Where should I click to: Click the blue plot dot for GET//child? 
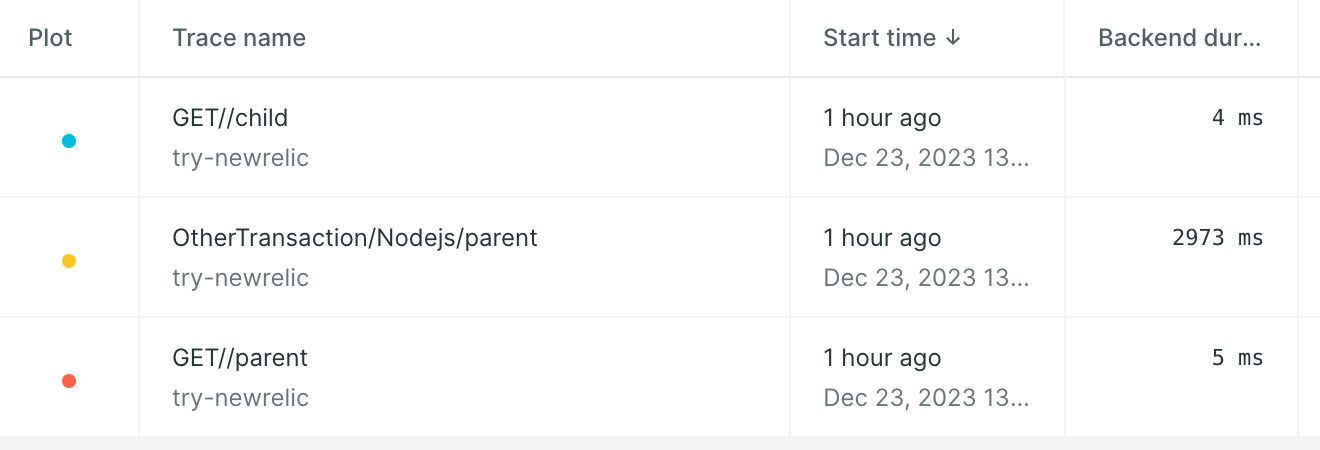[69, 141]
